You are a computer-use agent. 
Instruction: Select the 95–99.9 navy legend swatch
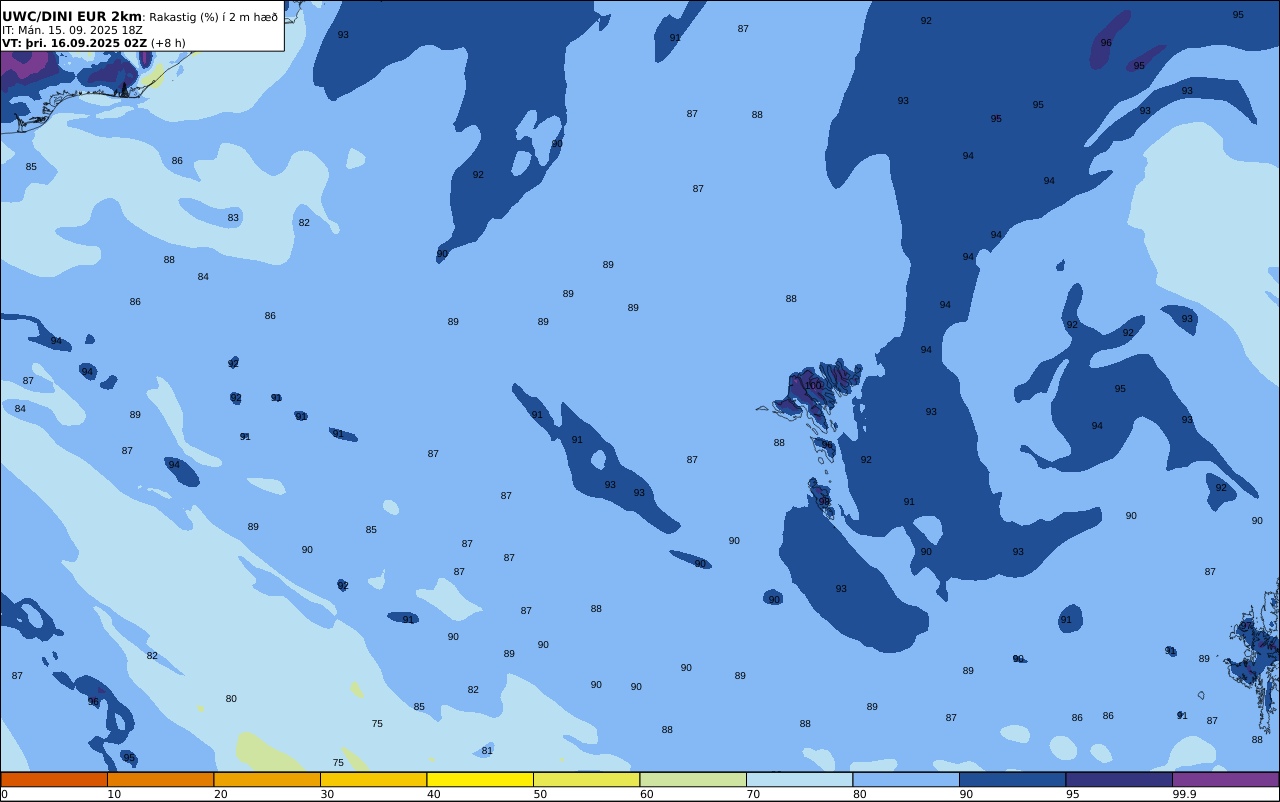1119,779
